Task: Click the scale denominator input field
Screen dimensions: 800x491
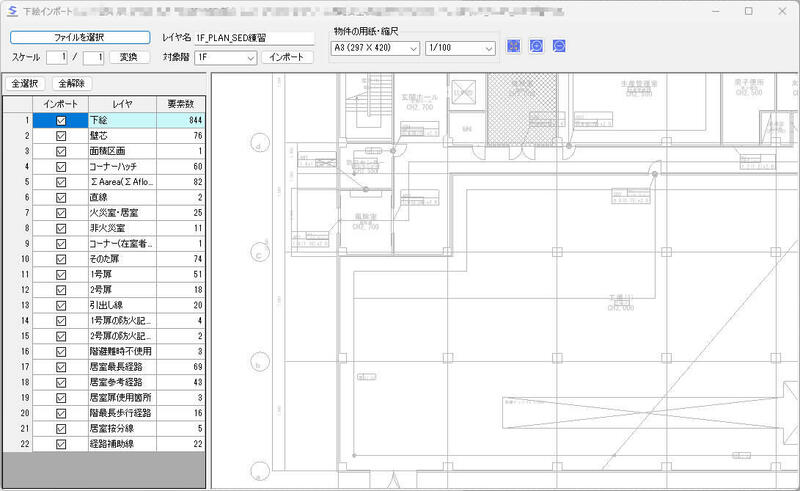Action: [93, 57]
